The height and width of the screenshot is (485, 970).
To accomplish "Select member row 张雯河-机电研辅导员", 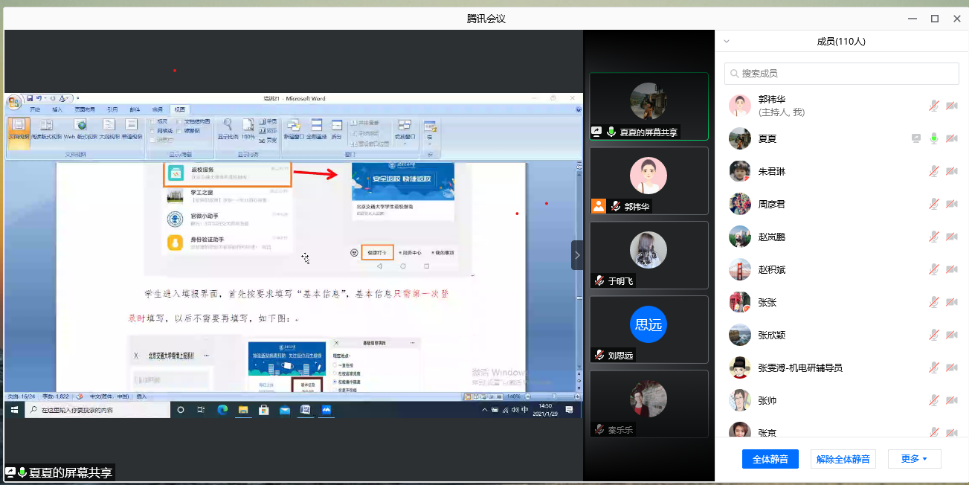I will point(841,368).
